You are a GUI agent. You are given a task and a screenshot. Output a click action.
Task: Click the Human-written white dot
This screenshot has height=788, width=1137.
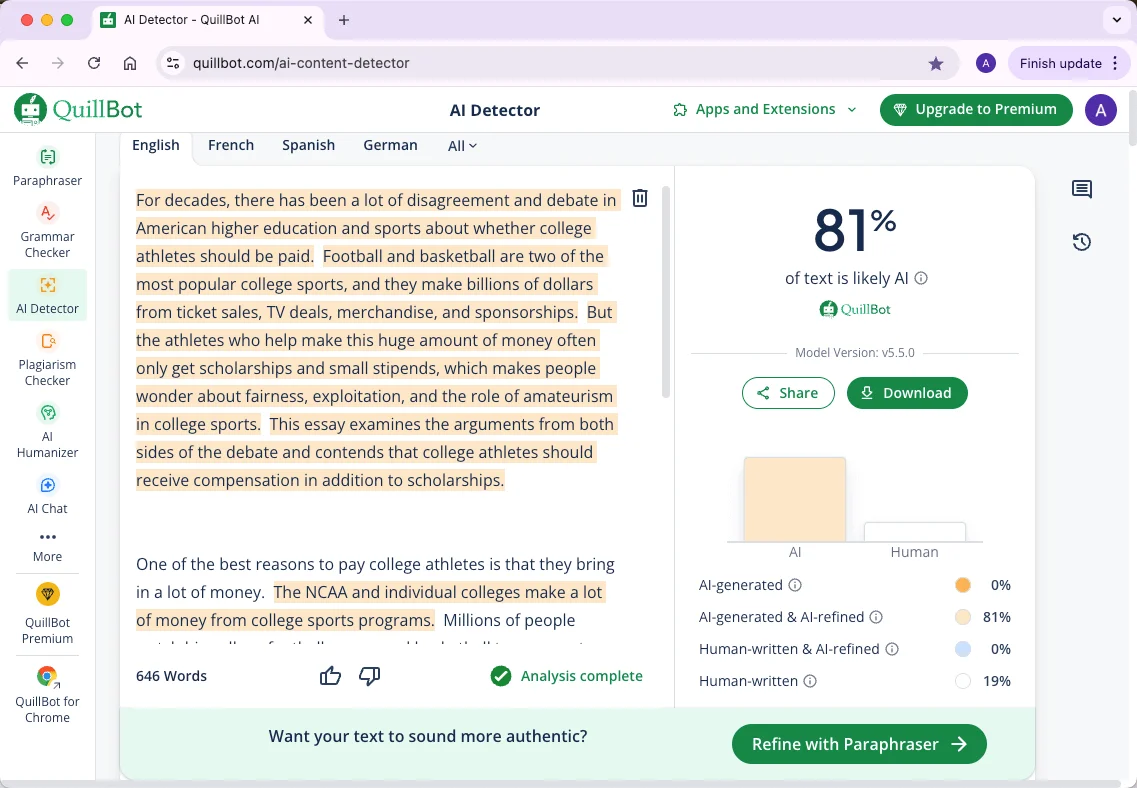pyautogui.click(x=963, y=681)
